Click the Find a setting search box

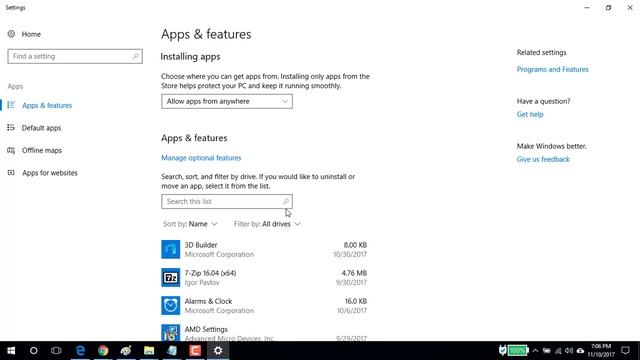pos(75,56)
